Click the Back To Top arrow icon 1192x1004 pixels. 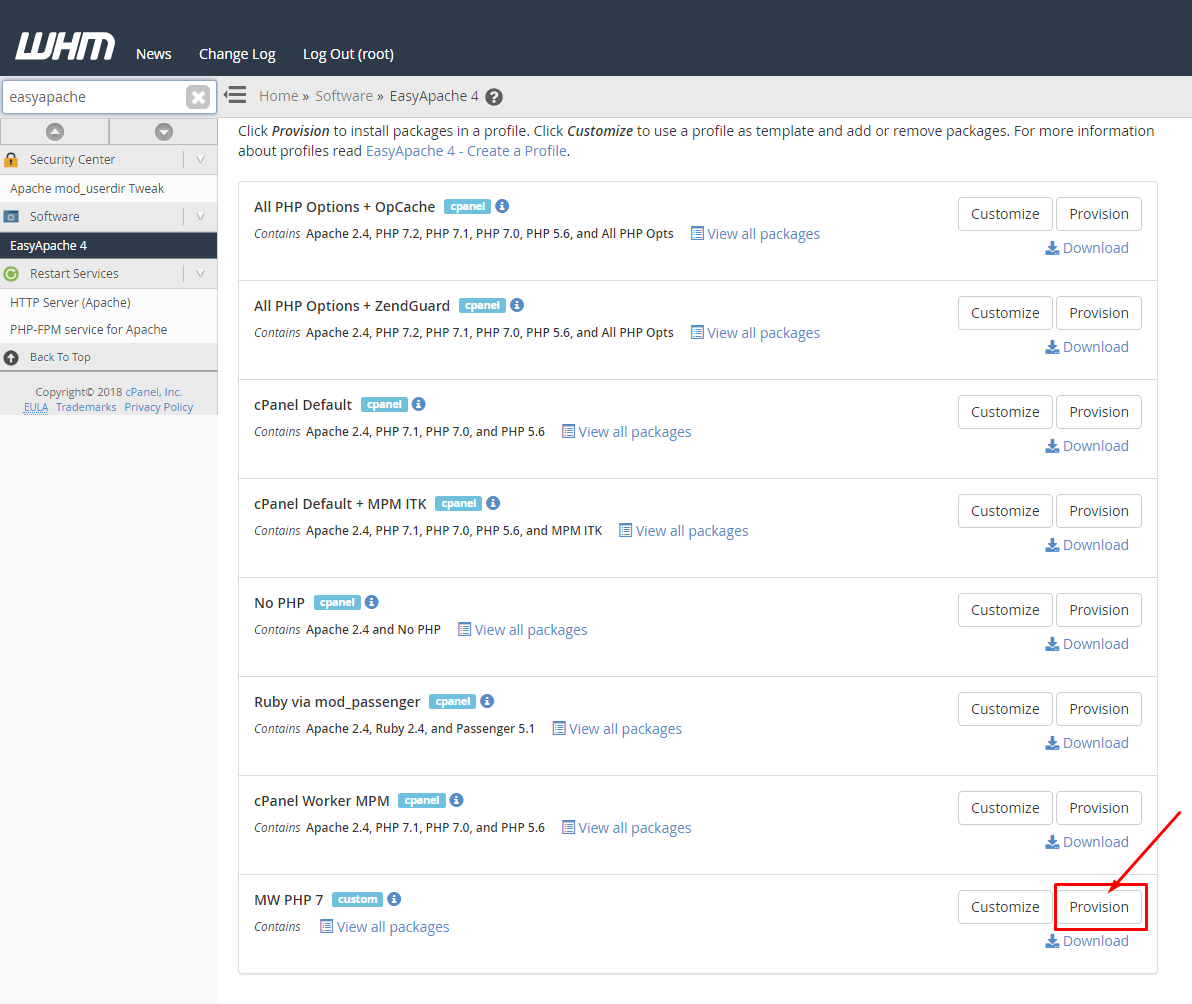point(11,357)
